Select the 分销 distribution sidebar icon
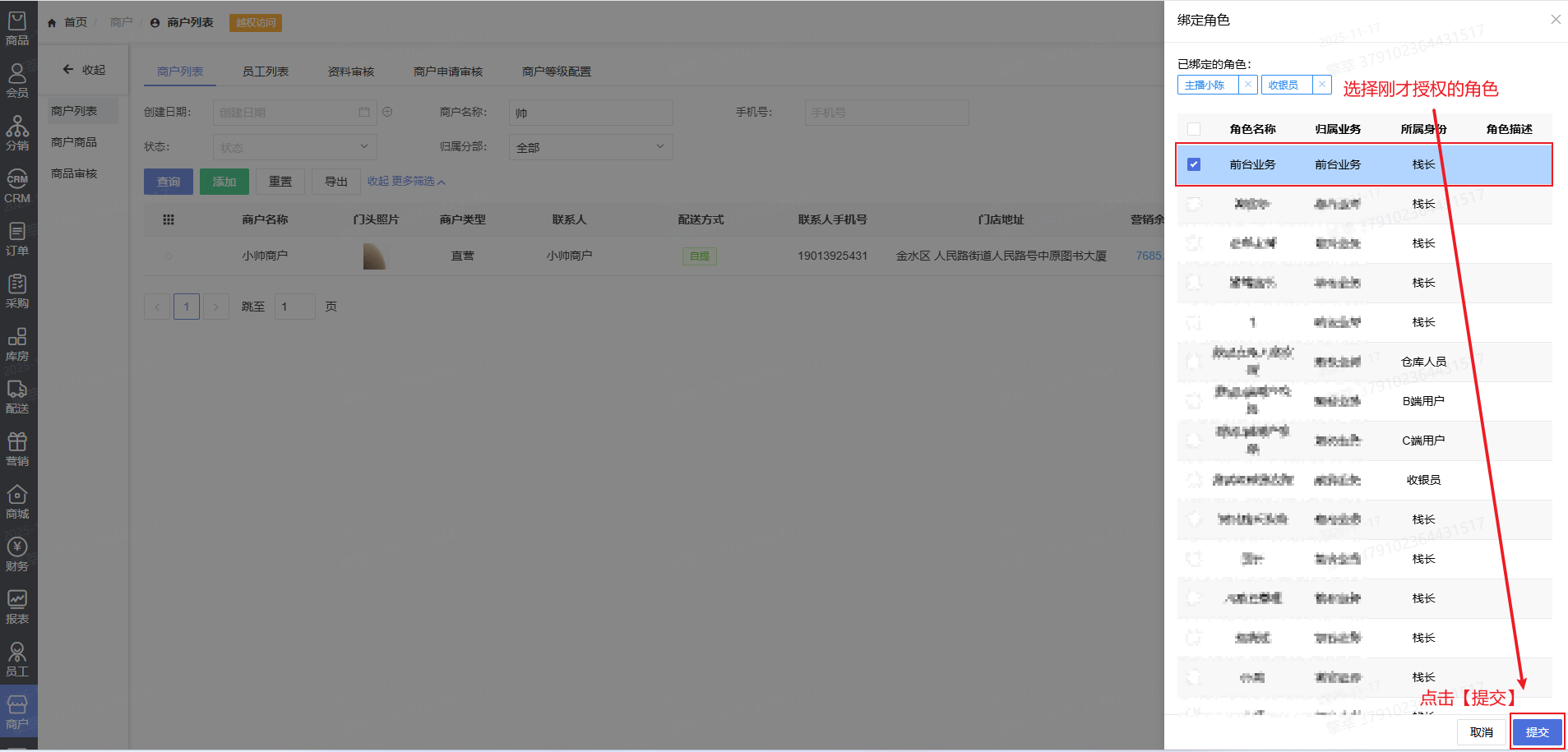This screenshot has width=1568, height=752. (17, 133)
